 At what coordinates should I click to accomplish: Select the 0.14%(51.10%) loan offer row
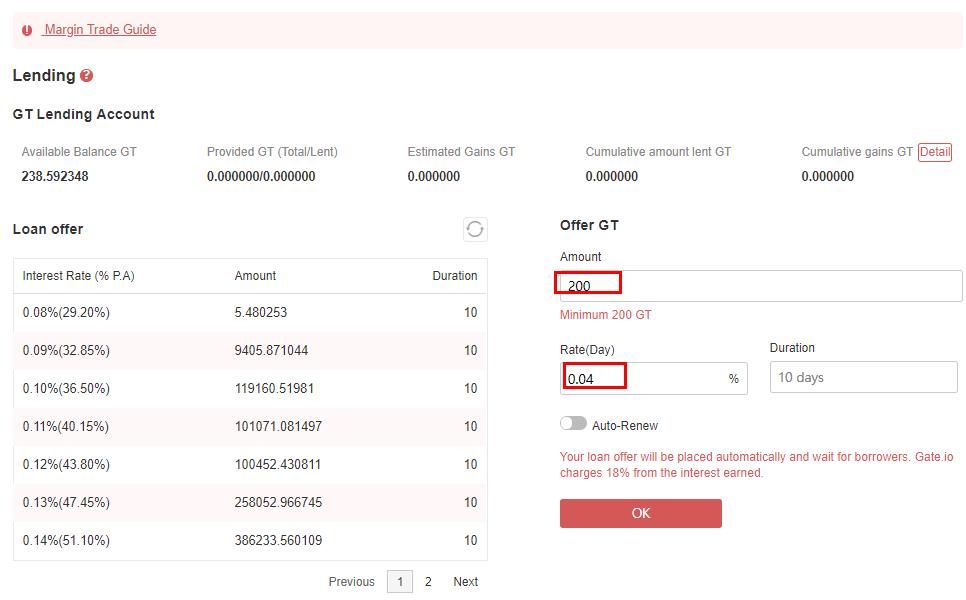pyautogui.click(x=250, y=541)
